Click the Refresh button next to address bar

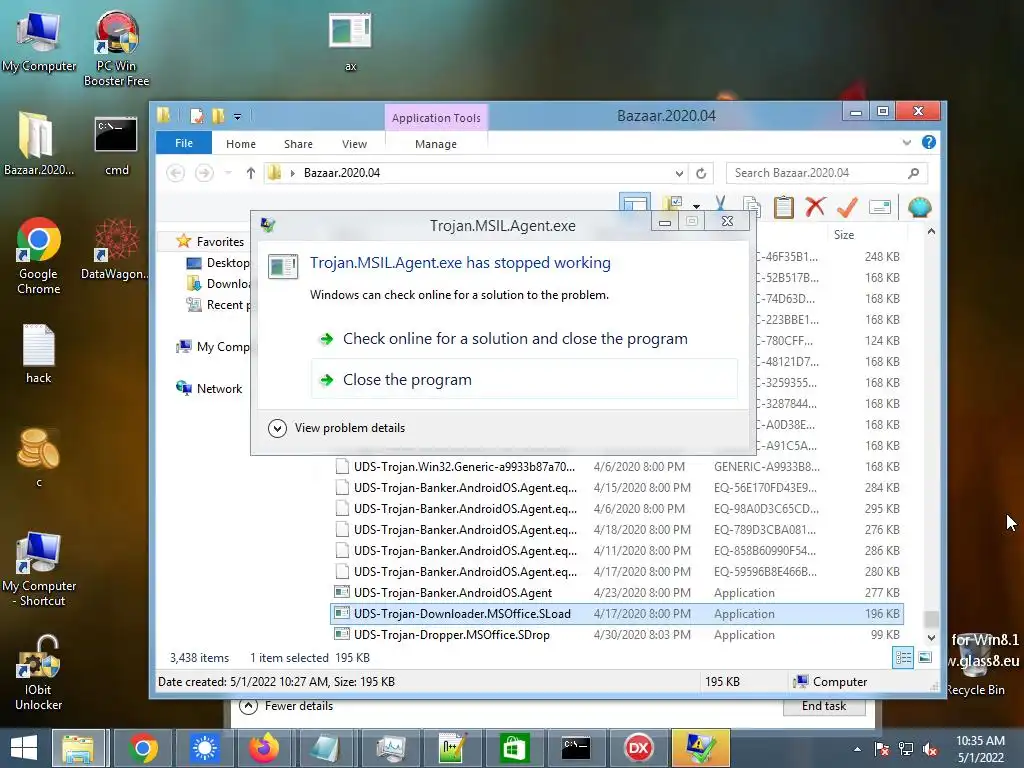coord(701,173)
